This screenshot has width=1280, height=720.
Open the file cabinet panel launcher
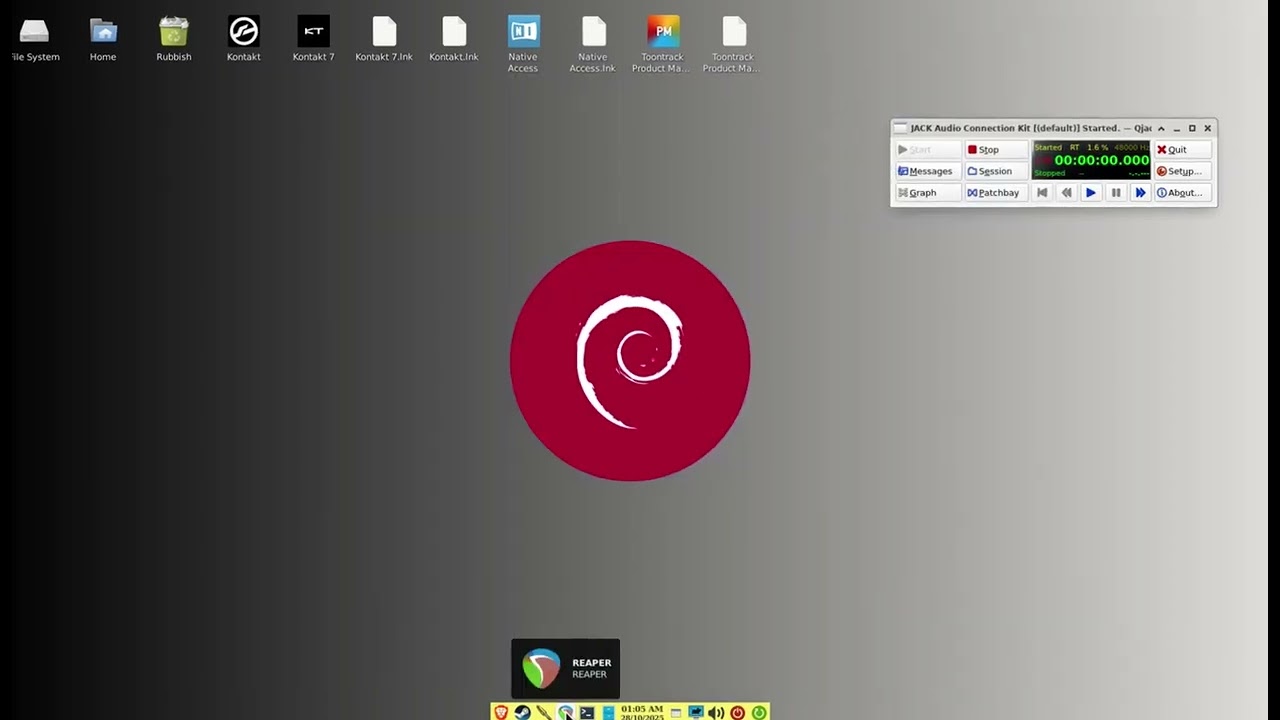coord(608,713)
